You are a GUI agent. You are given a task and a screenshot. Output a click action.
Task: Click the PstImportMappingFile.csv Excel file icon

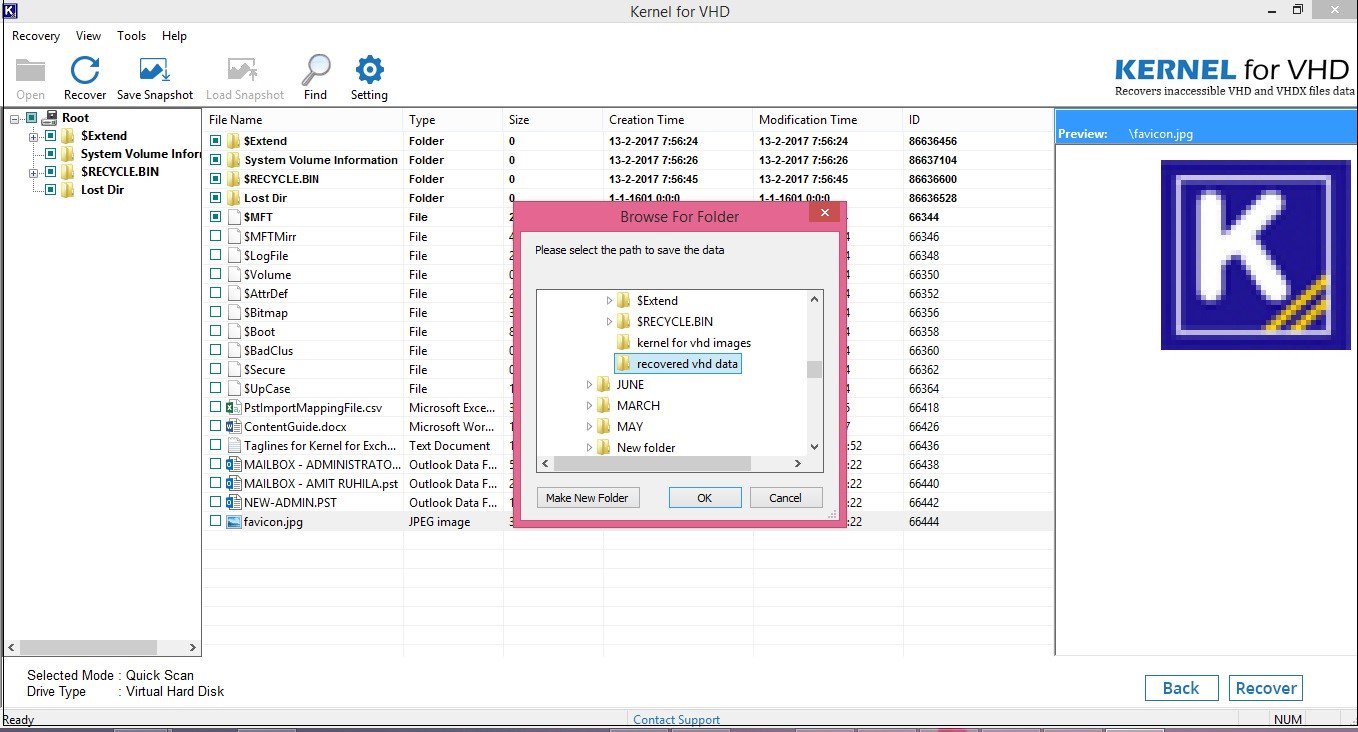pos(234,408)
